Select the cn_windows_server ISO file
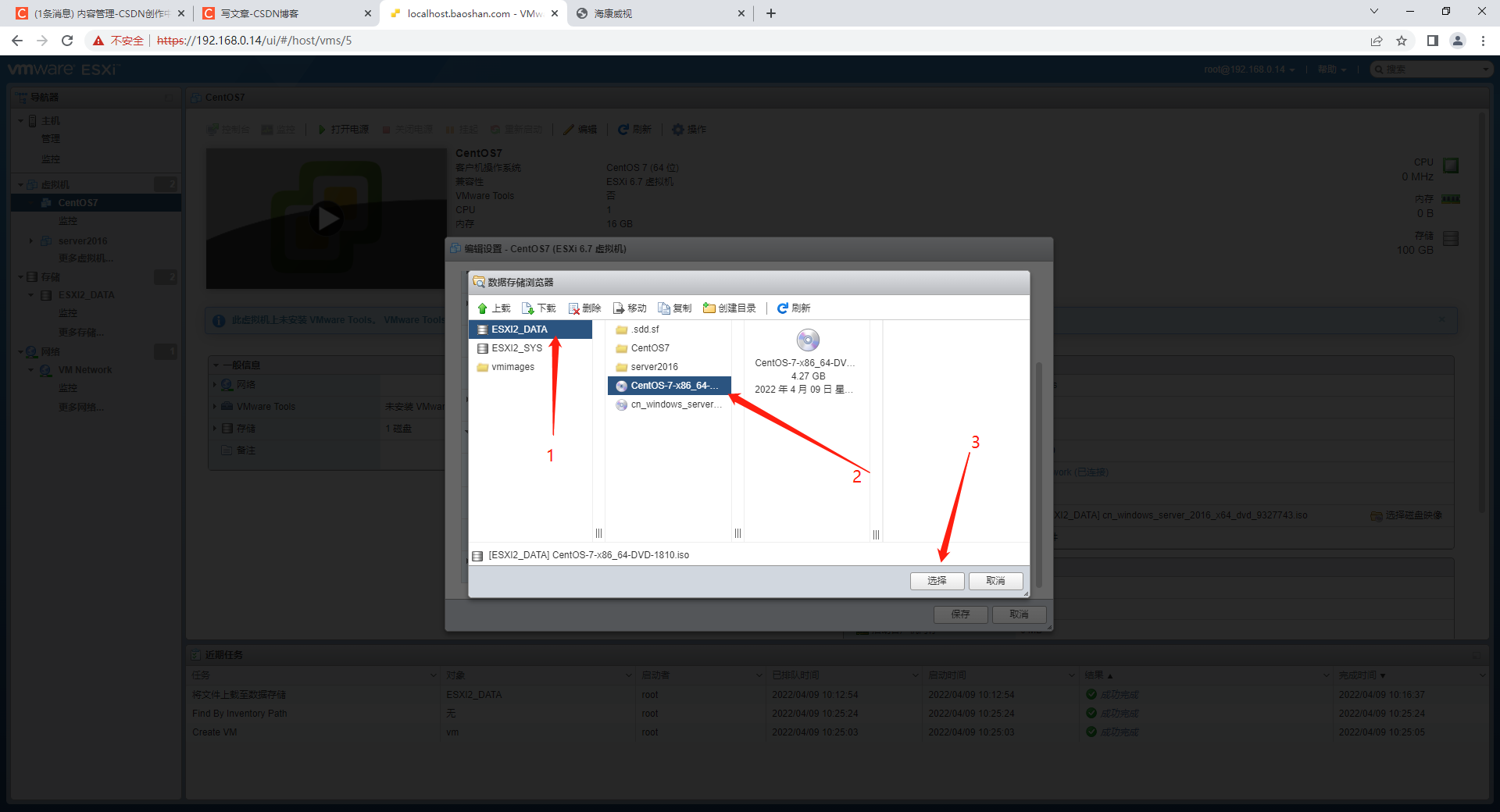The image size is (1500, 812). [x=675, y=404]
